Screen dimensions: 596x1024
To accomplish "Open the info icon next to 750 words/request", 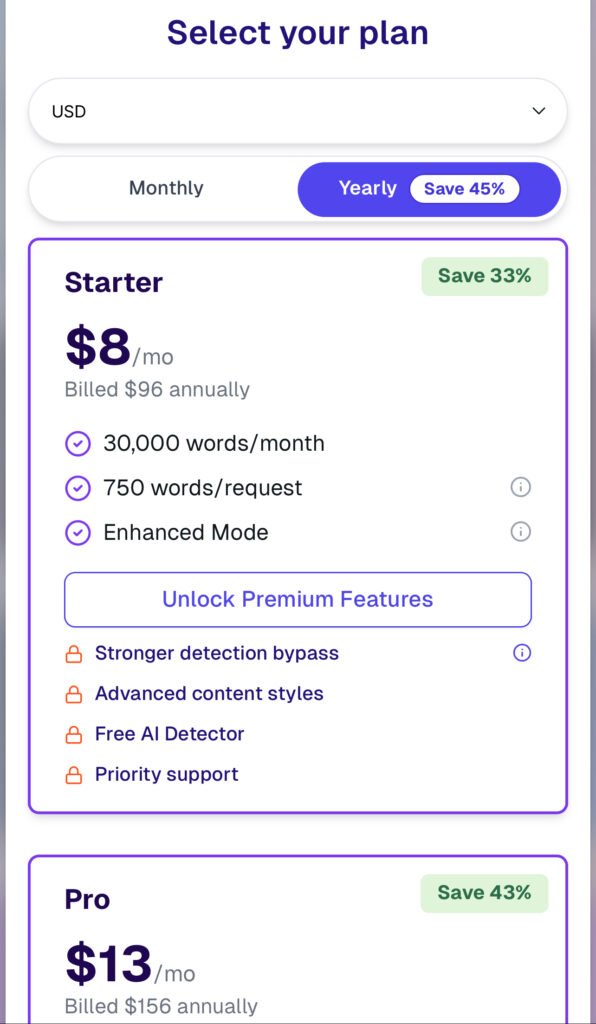I will pyautogui.click(x=520, y=488).
